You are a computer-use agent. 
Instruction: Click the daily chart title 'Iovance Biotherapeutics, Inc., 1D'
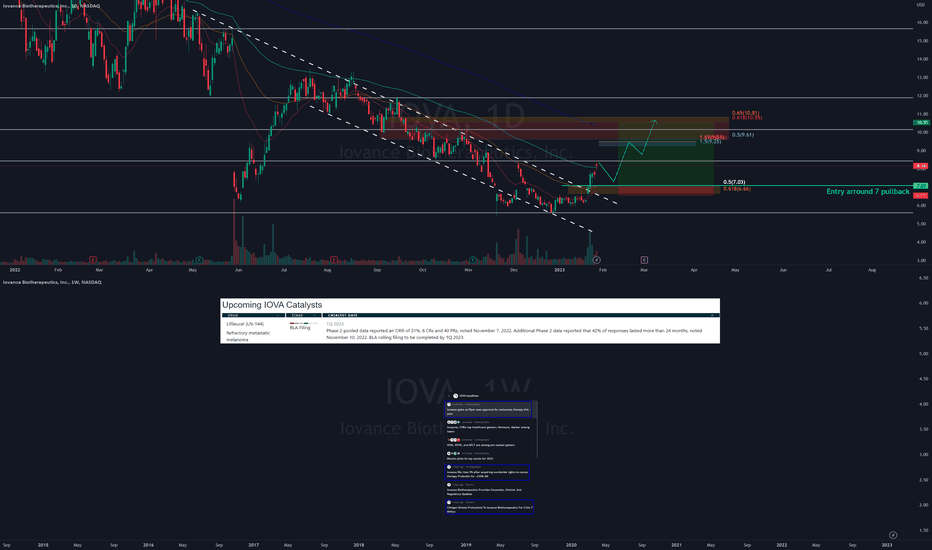(51, 6)
